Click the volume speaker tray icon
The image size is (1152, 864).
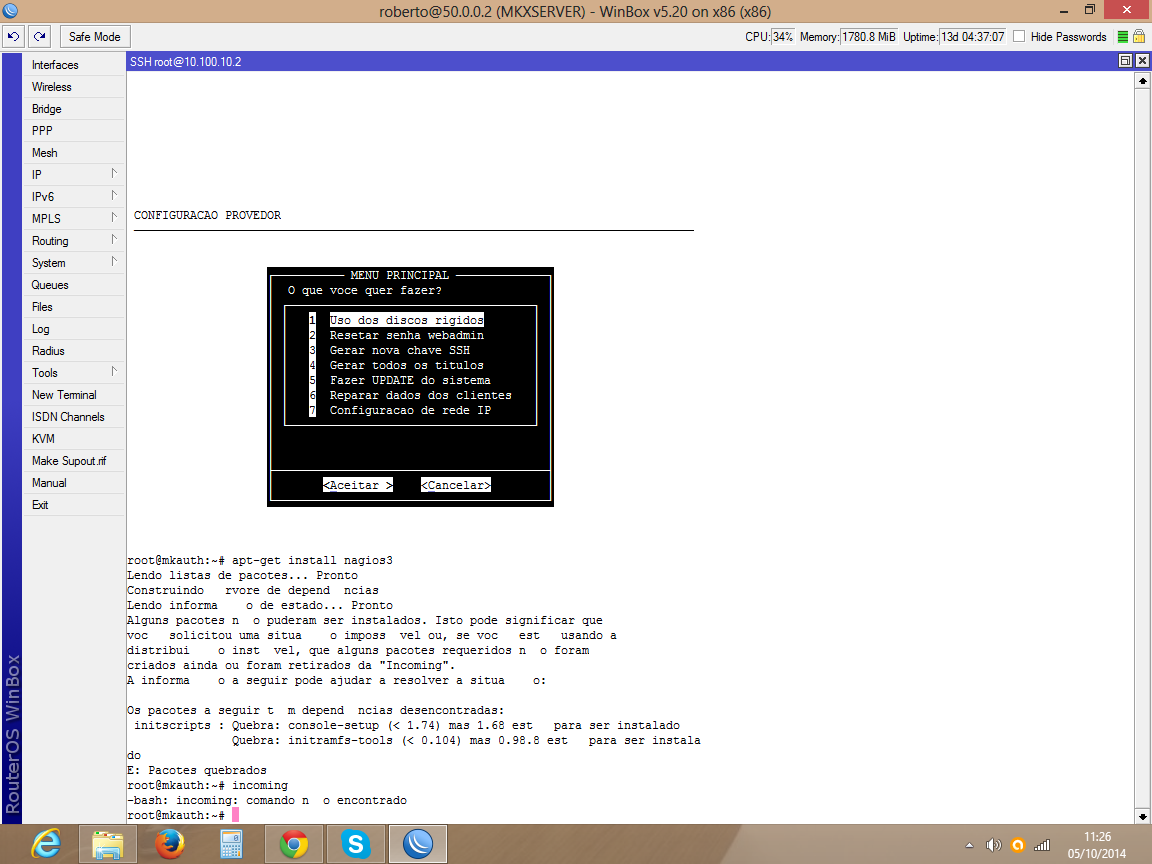[993, 846]
